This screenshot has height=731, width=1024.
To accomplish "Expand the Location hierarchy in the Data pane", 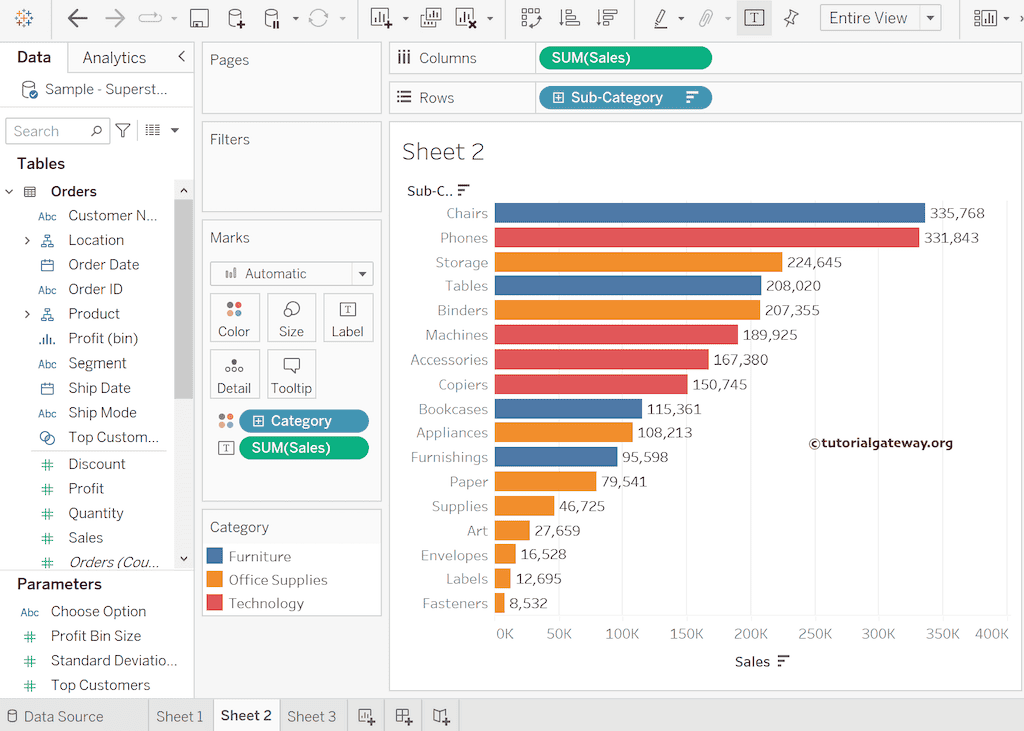I will click(x=27, y=240).
